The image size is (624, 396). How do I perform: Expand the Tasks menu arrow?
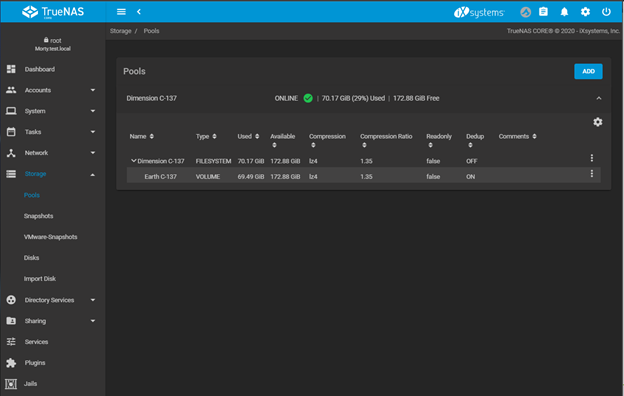(93, 132)
